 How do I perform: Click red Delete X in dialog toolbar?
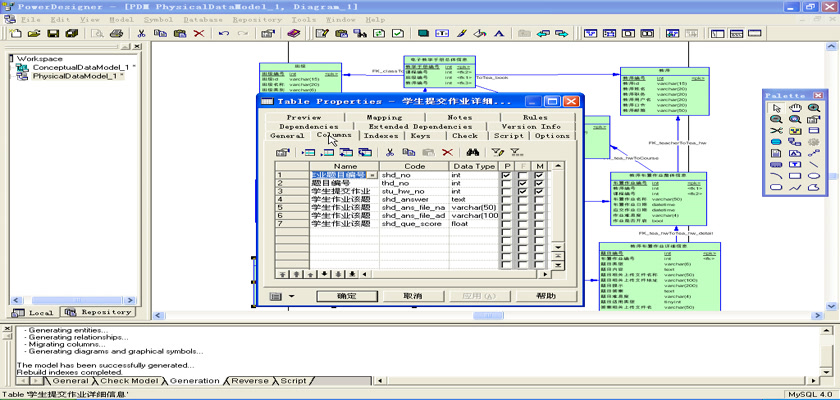click(x=447, y=153)
